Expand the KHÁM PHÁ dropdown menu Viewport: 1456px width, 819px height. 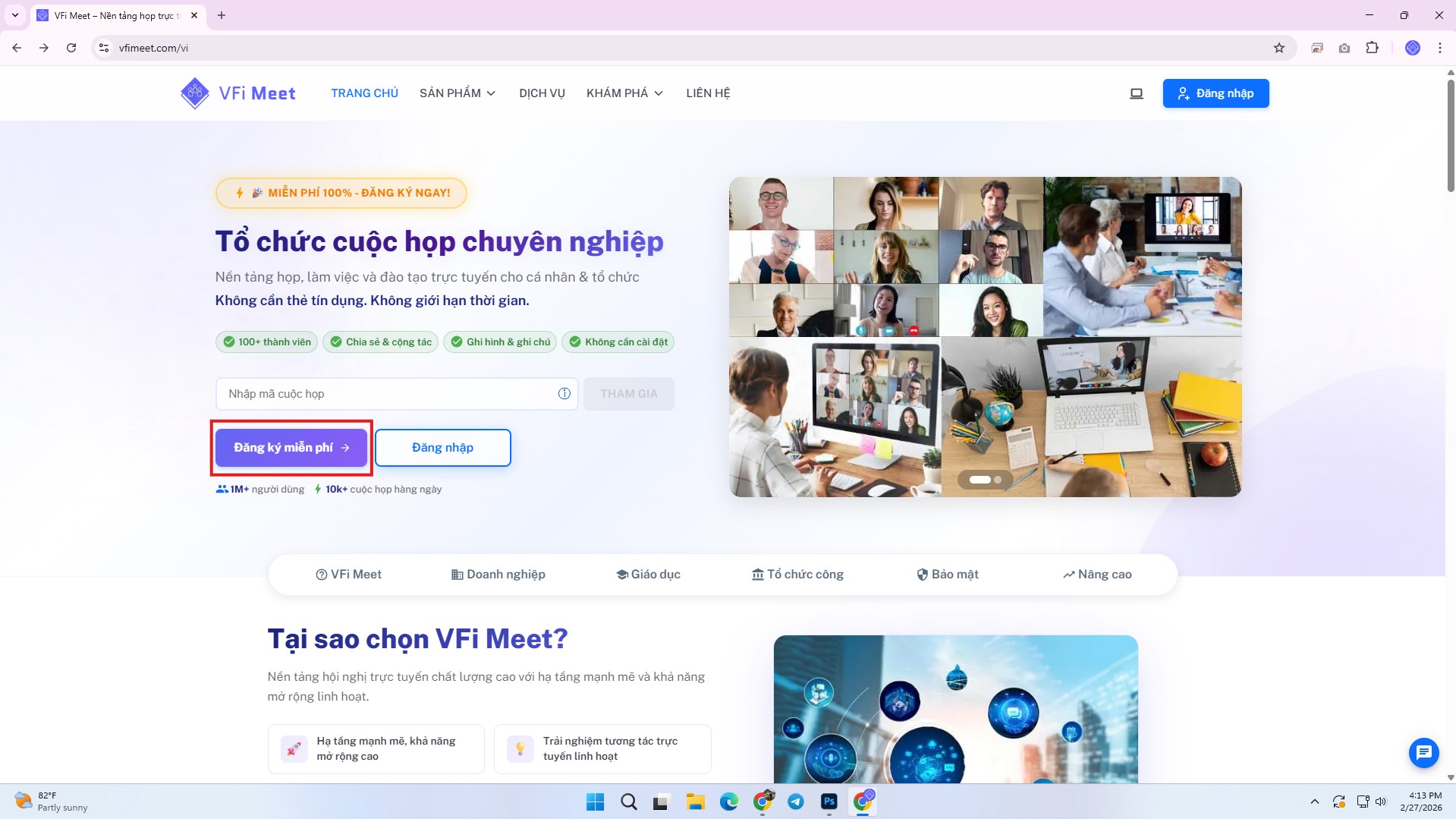624,93
